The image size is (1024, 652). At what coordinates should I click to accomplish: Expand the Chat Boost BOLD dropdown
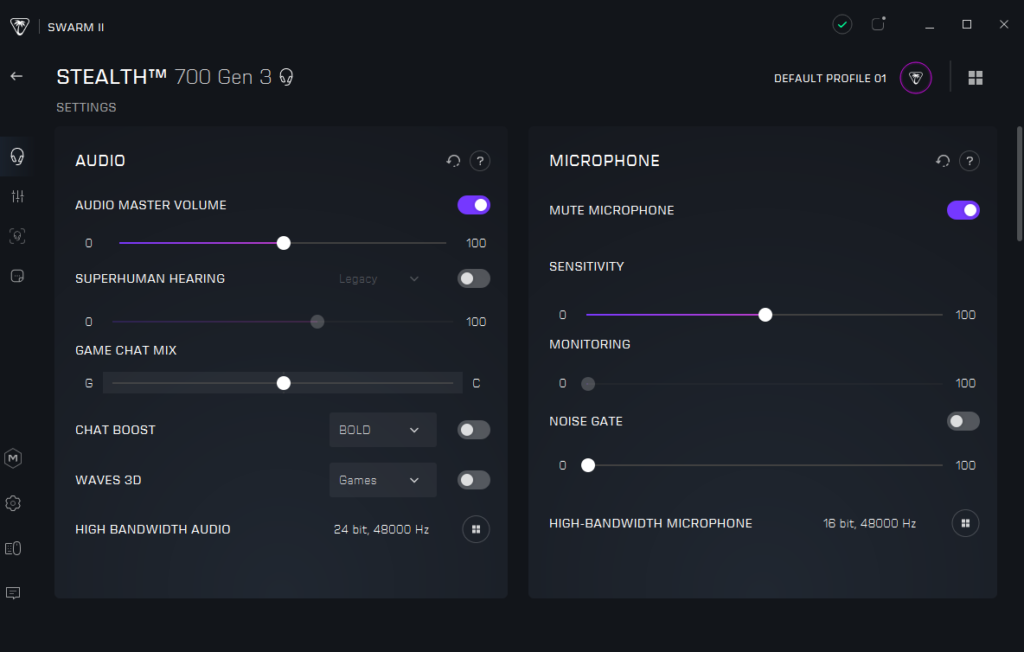point(382,430)
